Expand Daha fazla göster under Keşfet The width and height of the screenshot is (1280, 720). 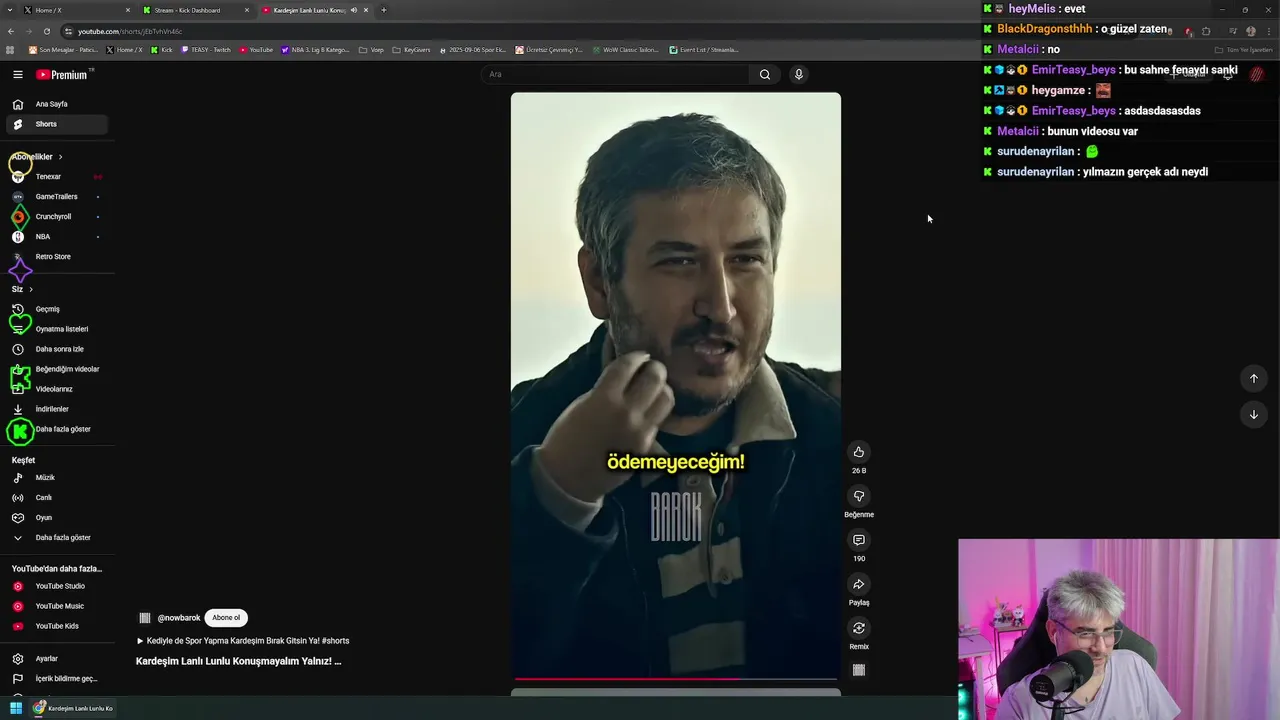56,538
